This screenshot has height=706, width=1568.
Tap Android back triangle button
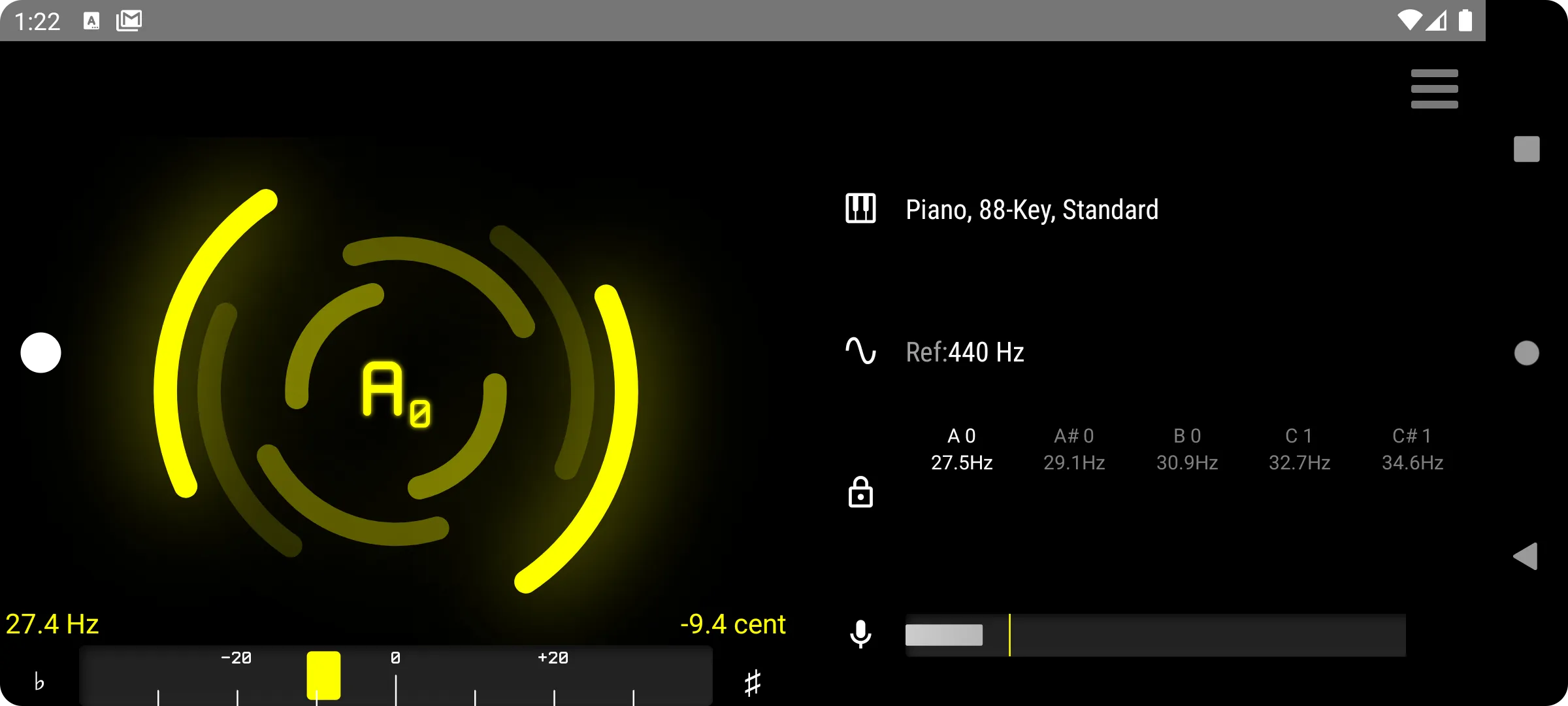[x=1526, y=556]
